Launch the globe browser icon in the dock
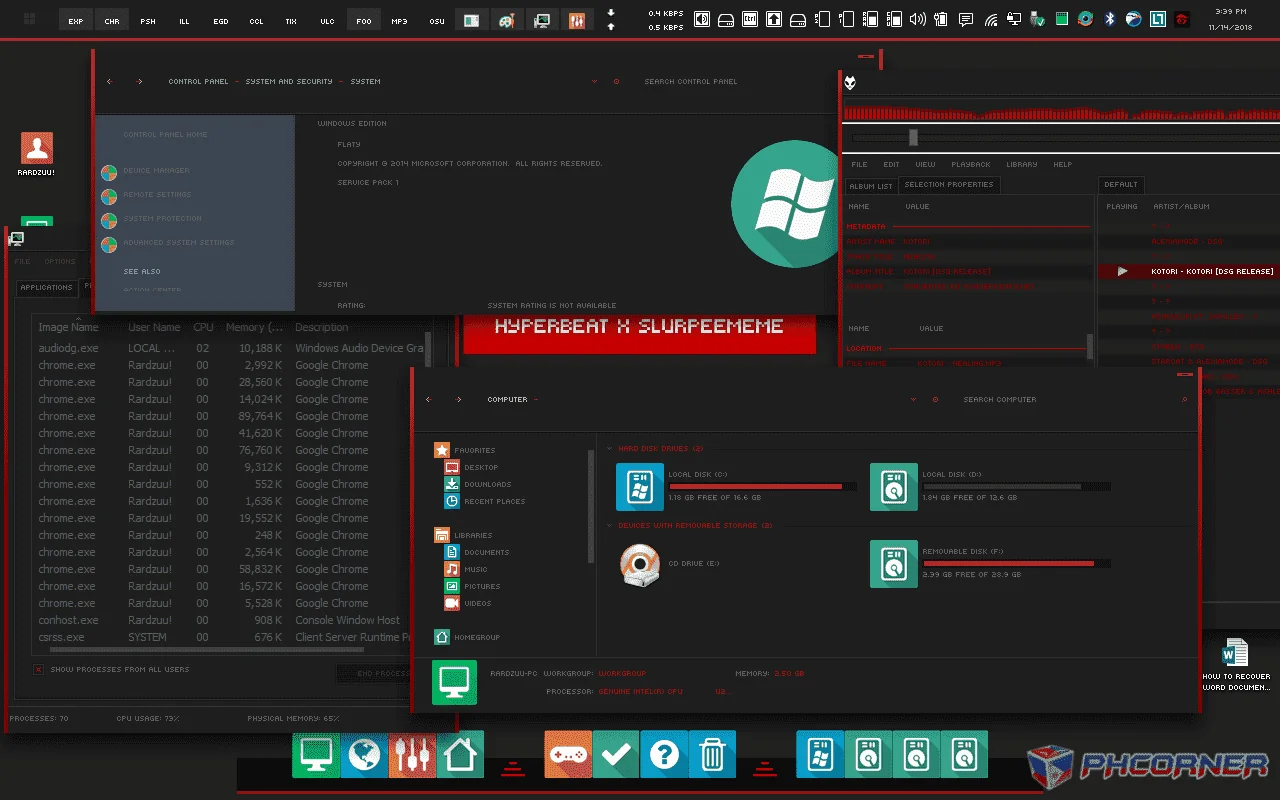Screen dimensions: 1280x800 [x=364, y=754]
